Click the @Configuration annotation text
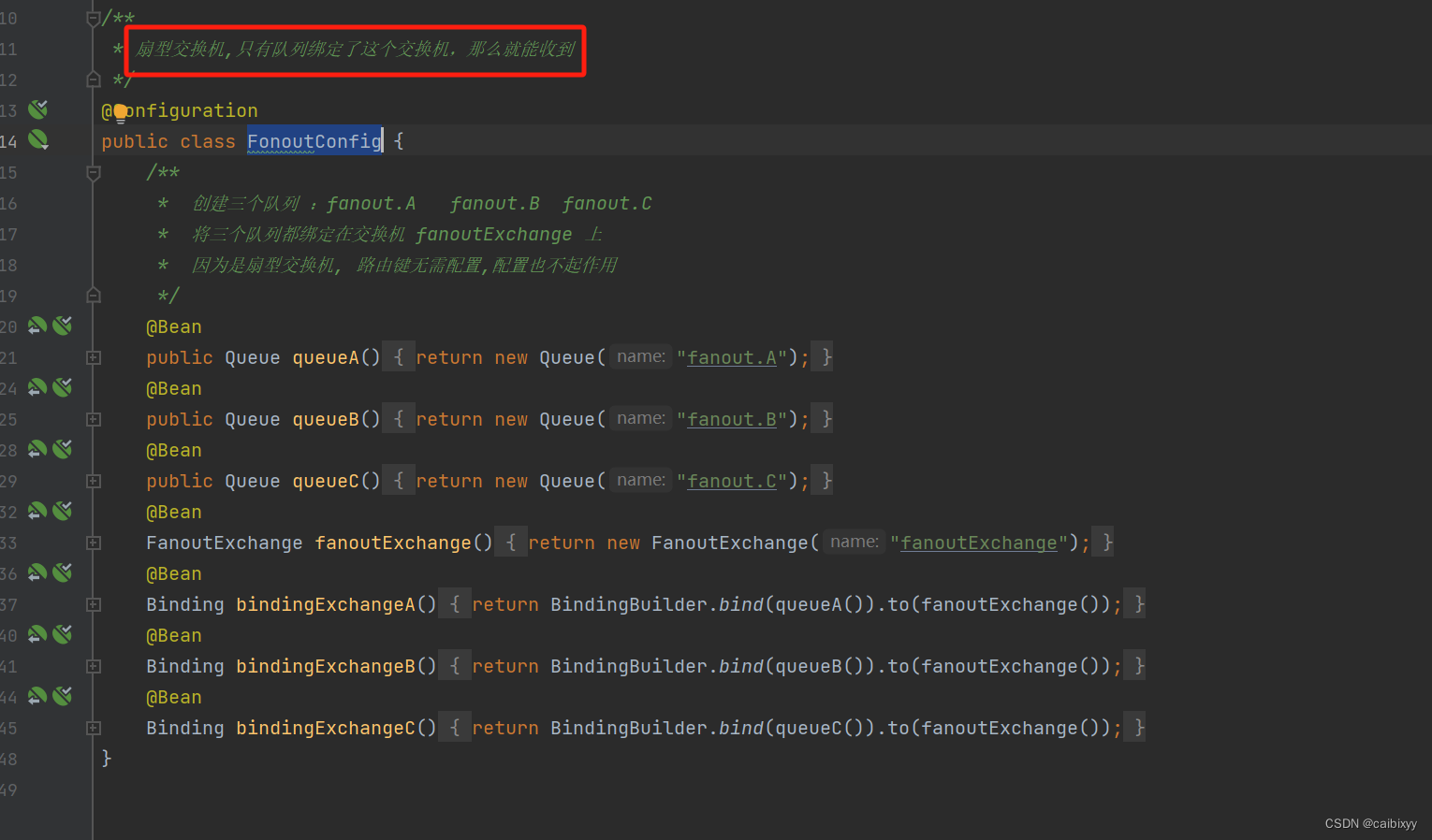Viewport: 1432px width, 840px height. click(180, 110)
